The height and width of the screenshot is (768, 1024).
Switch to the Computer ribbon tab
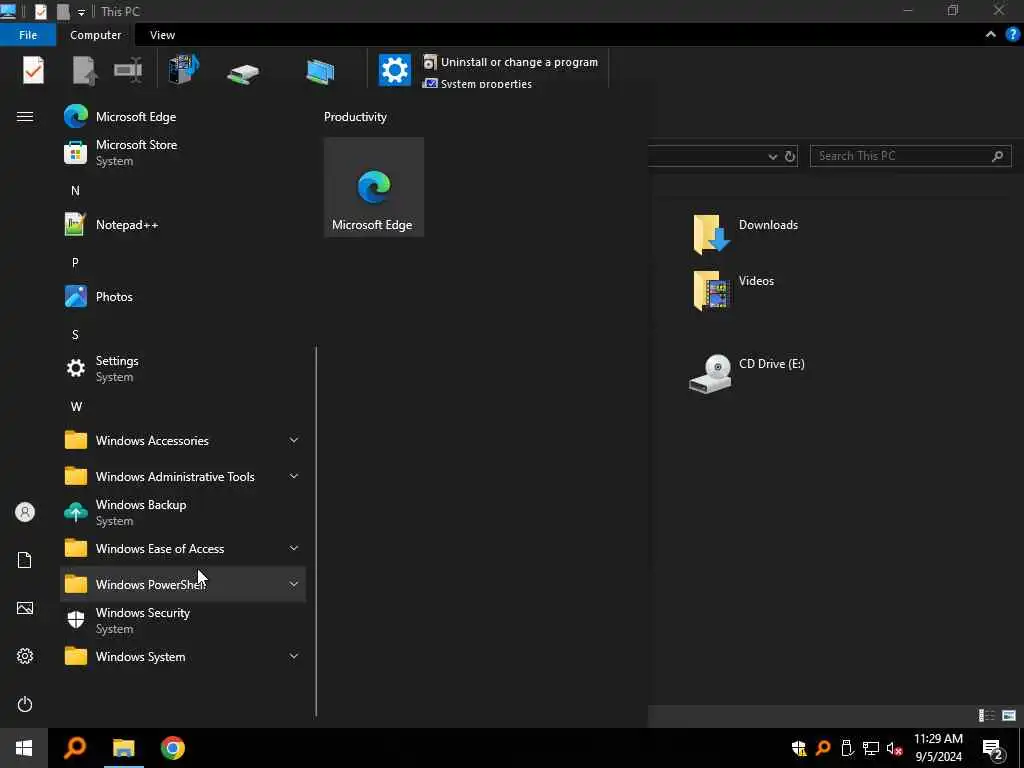(95, 35)
